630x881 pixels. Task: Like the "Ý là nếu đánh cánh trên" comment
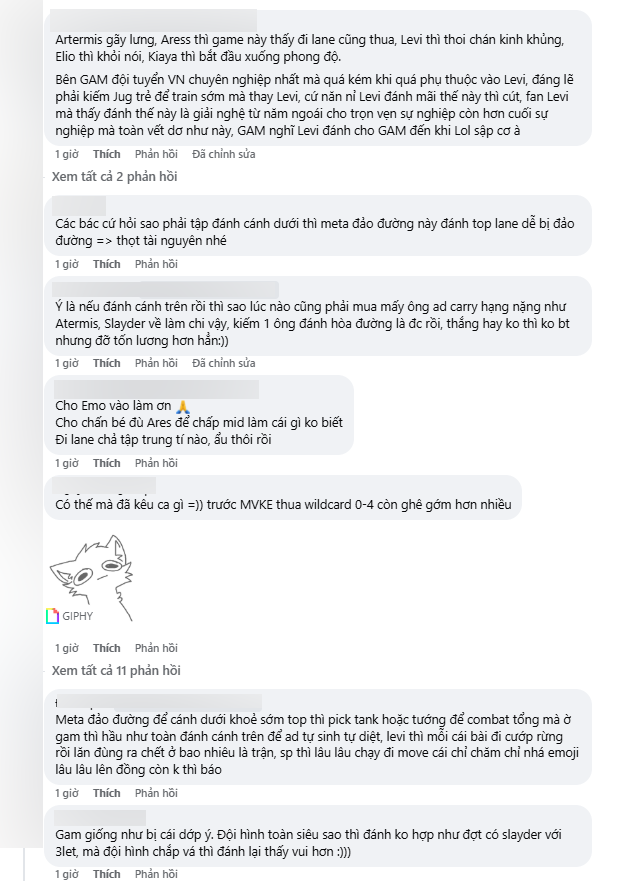click(106, 362)
